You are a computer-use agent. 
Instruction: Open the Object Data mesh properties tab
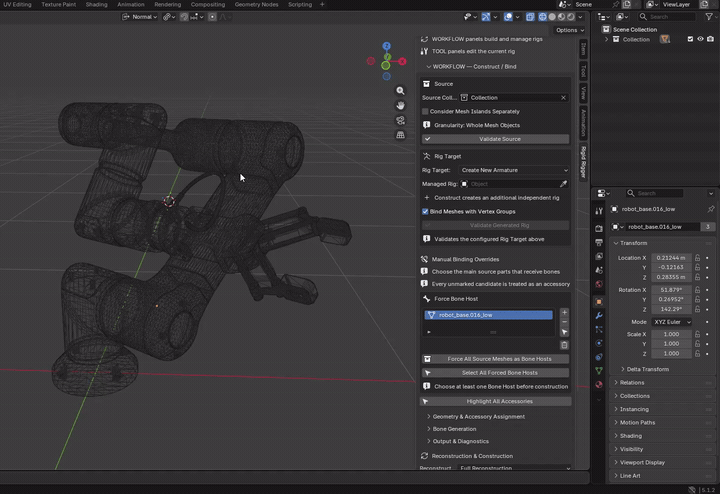tap(599, 370)
